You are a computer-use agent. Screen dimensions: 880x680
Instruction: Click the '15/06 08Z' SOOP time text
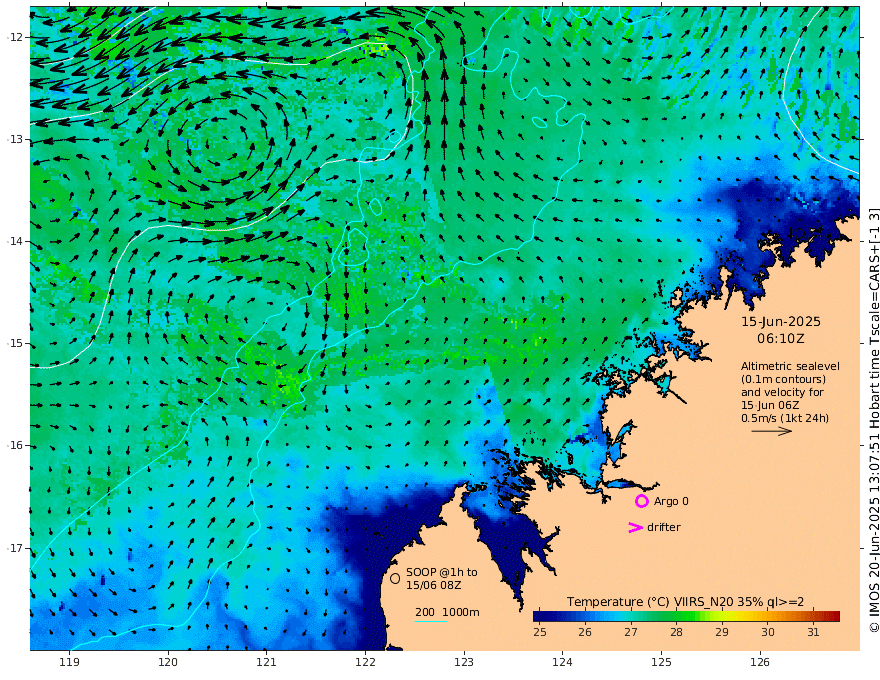[x=434, y=585]
